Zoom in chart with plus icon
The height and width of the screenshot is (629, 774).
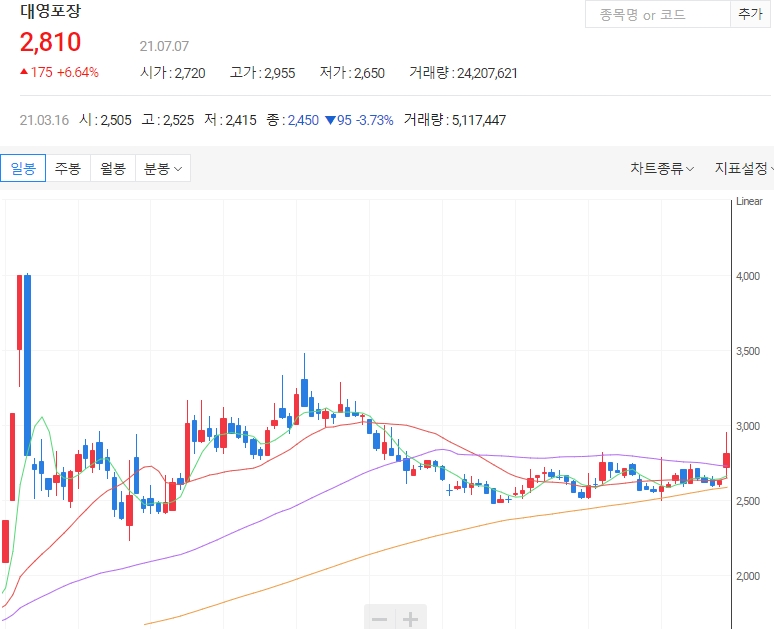click(411, 618)
